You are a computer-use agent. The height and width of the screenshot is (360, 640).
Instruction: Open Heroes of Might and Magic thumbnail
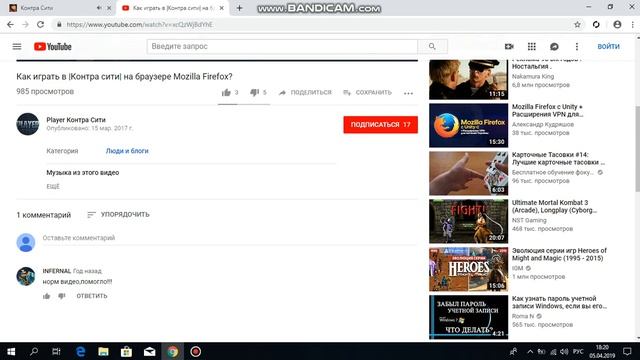[x=469, y=269]
